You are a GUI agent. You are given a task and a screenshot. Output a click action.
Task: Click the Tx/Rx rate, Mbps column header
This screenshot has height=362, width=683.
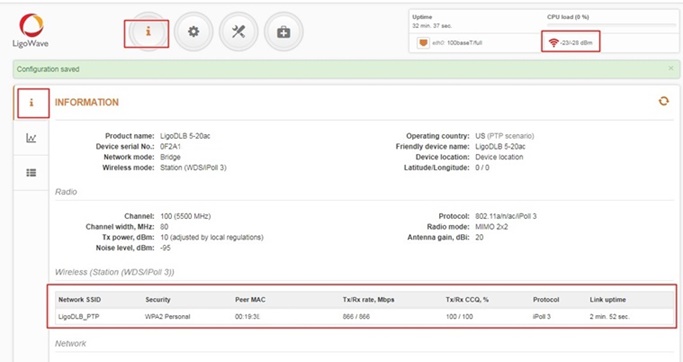(x=369, y=300)
